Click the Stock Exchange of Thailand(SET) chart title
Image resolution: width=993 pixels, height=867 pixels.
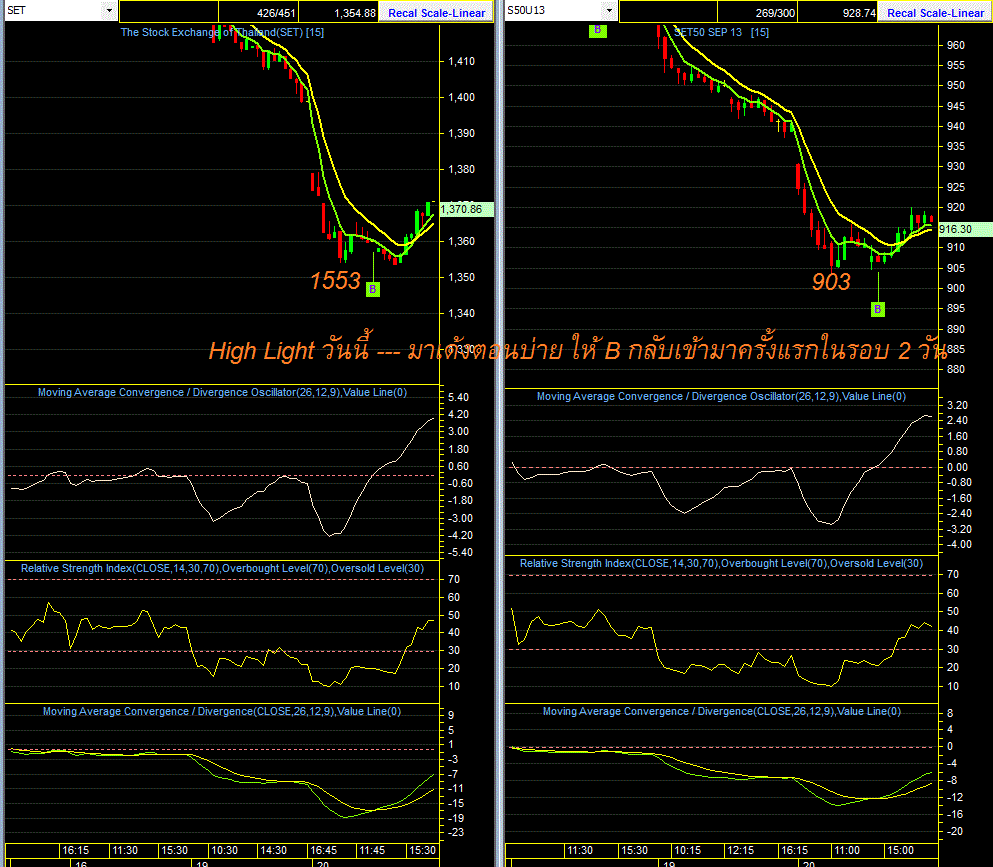pos(222,32)
